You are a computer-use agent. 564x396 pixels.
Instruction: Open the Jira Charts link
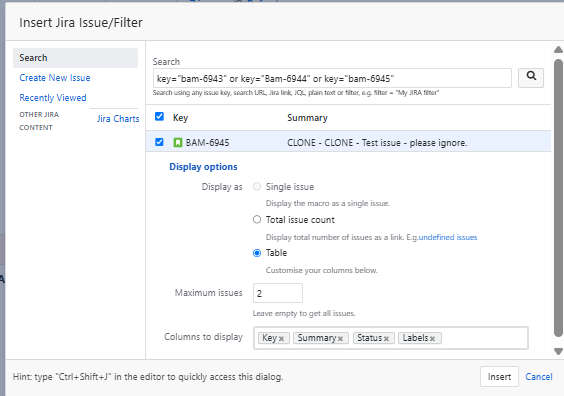118,119
